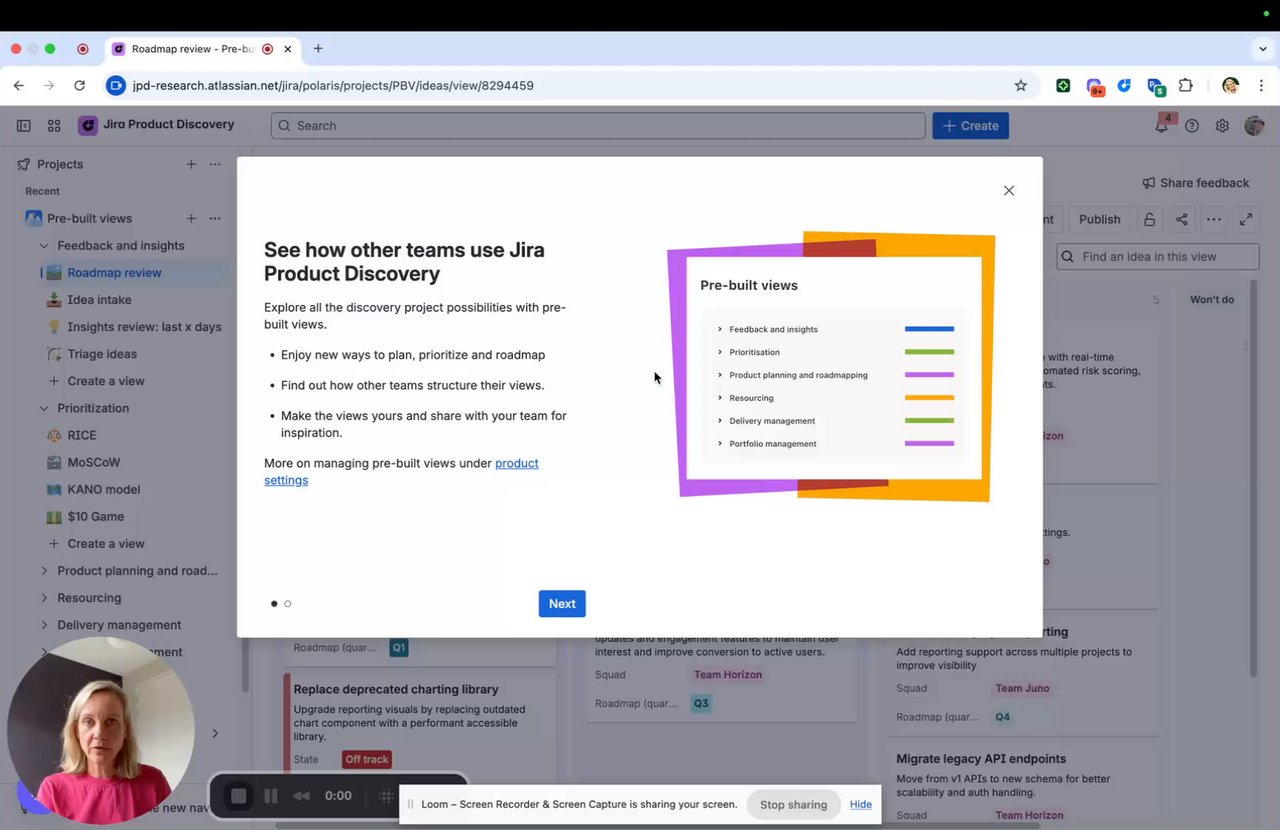Bookmark page with star icon
The width and height of the screenshot is (1280, 830).
pyautogui.click(x=1020, y=86)
